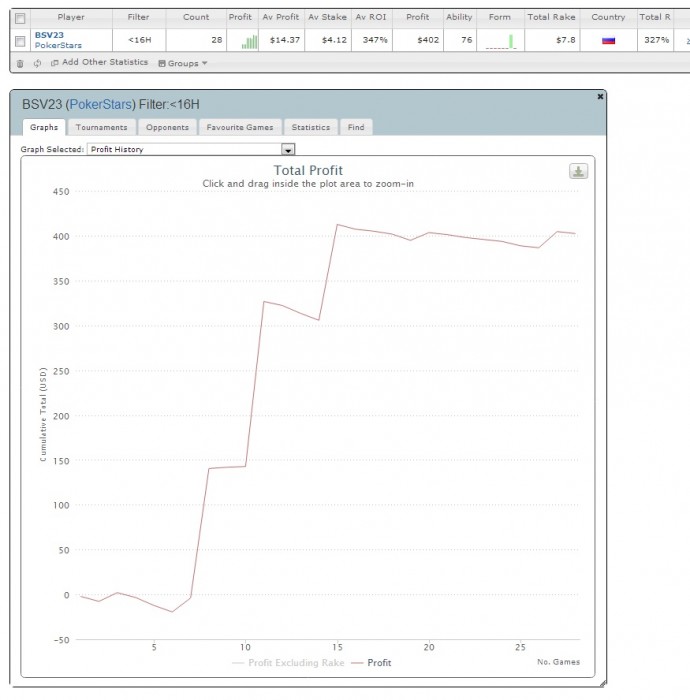
Task: Click the green profit bars mini-chart
Action: tap(249, 42)
